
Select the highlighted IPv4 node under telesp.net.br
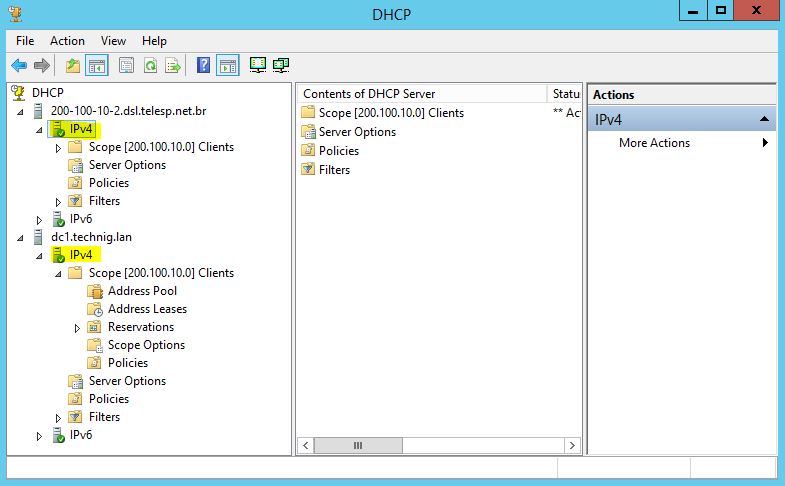81,129
